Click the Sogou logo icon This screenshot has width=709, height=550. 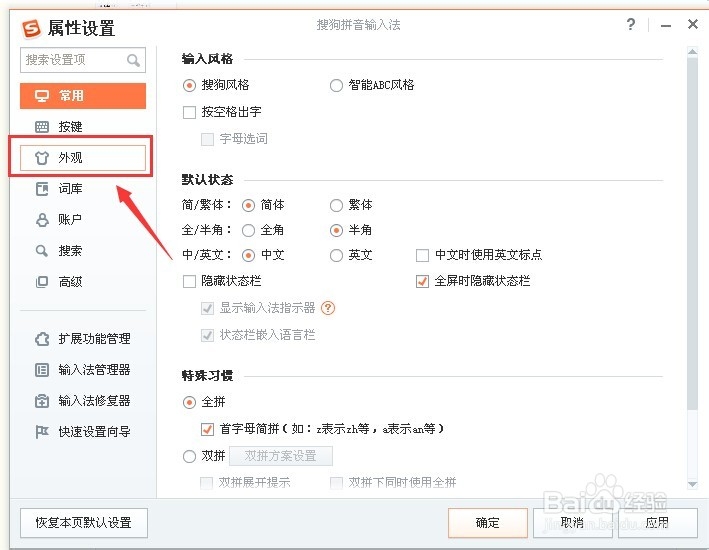31,27
